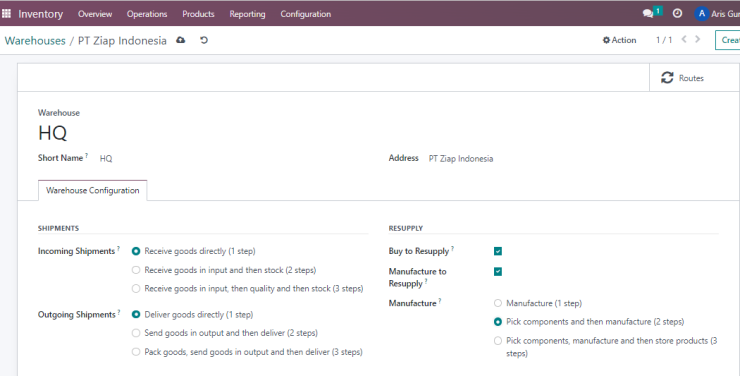Select Send goods in output then deliver
Screen dimensions: 740x376
point(136,333)
